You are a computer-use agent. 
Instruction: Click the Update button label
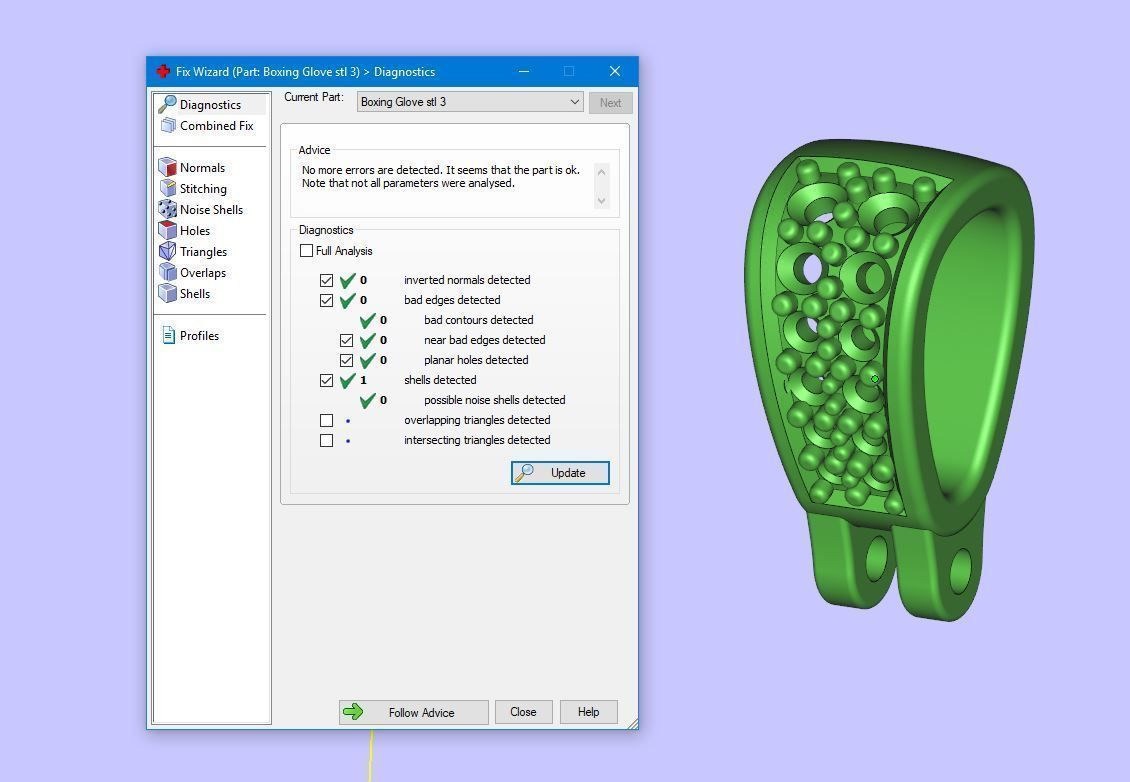click(568, 473)
